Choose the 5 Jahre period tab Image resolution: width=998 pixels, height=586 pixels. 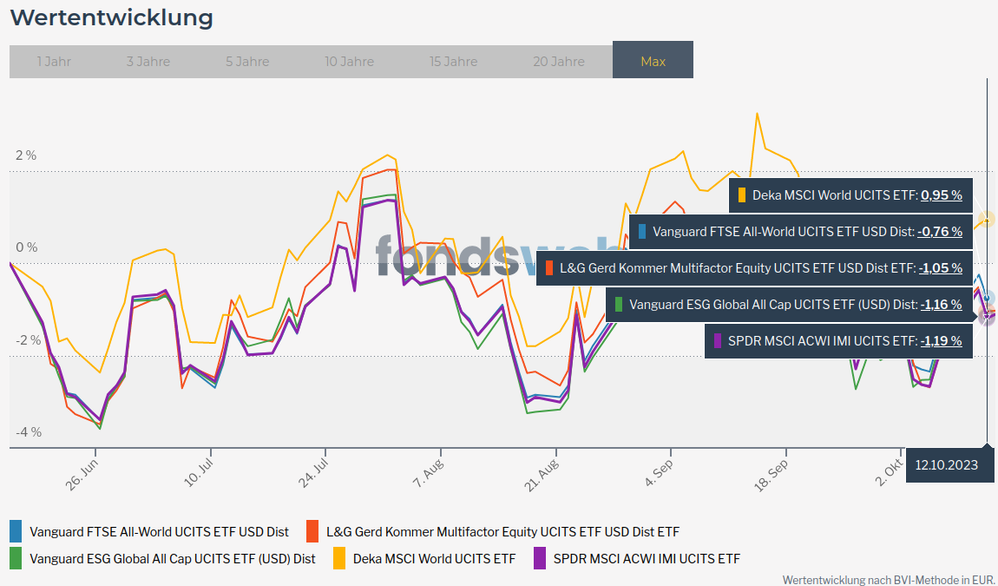tap(247, 61)
